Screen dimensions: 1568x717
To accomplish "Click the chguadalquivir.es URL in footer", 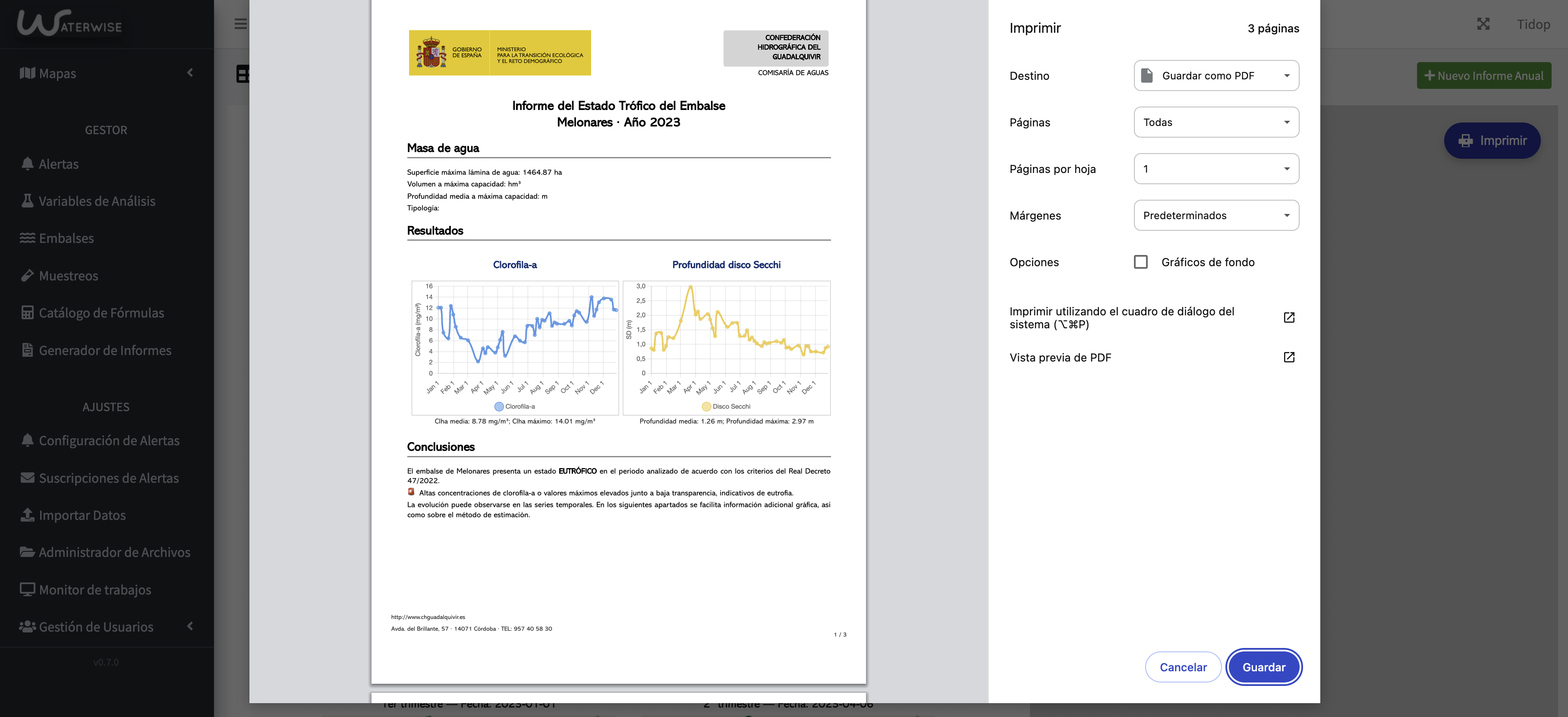I will click(428, 617).
